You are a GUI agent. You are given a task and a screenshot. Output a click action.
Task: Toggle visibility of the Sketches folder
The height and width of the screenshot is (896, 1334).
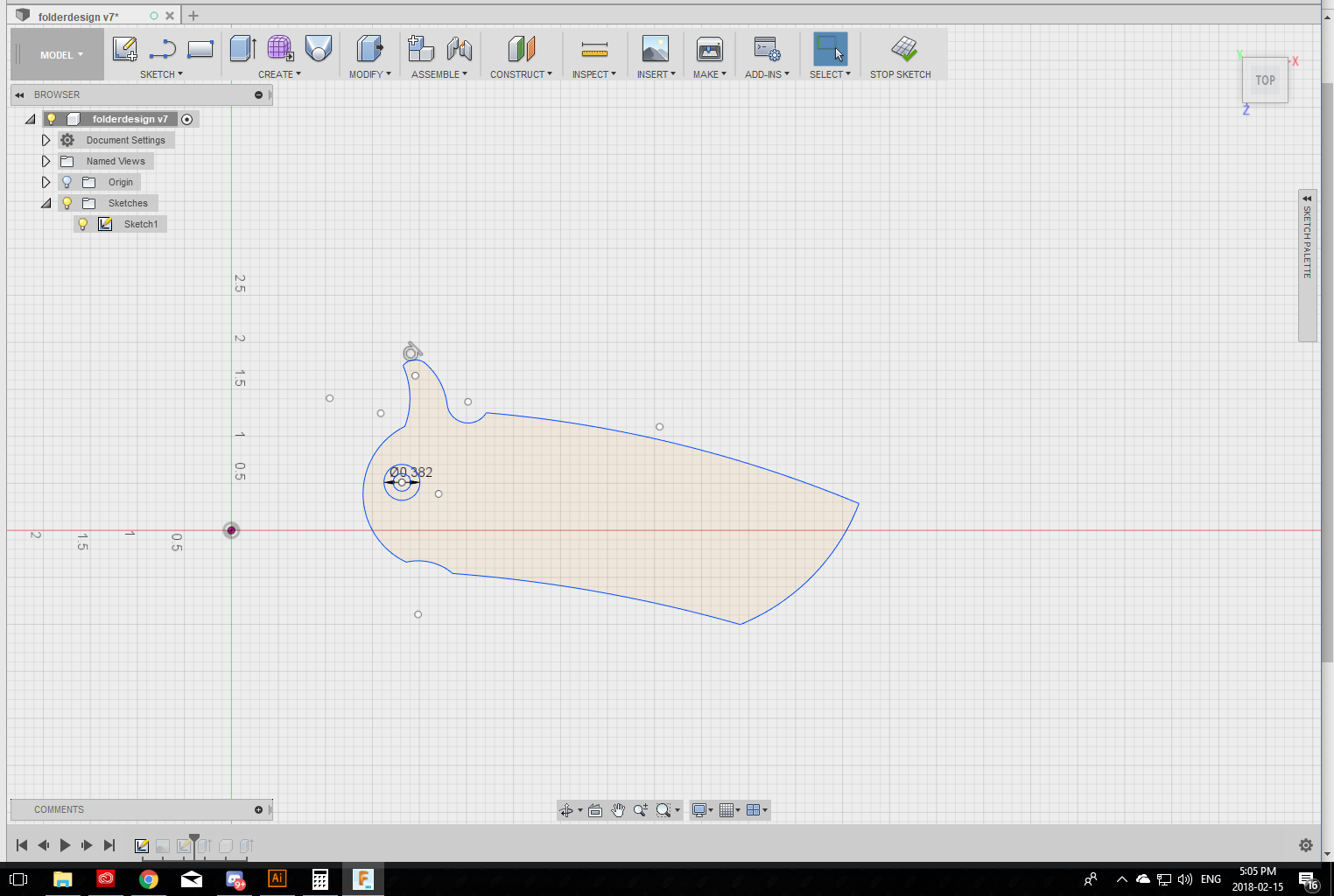pos(67,202)
